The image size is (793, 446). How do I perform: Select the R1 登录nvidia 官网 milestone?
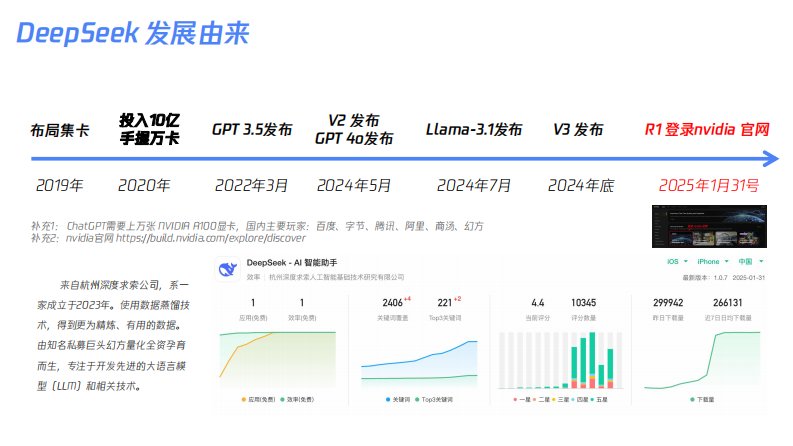tap(707, 129)
